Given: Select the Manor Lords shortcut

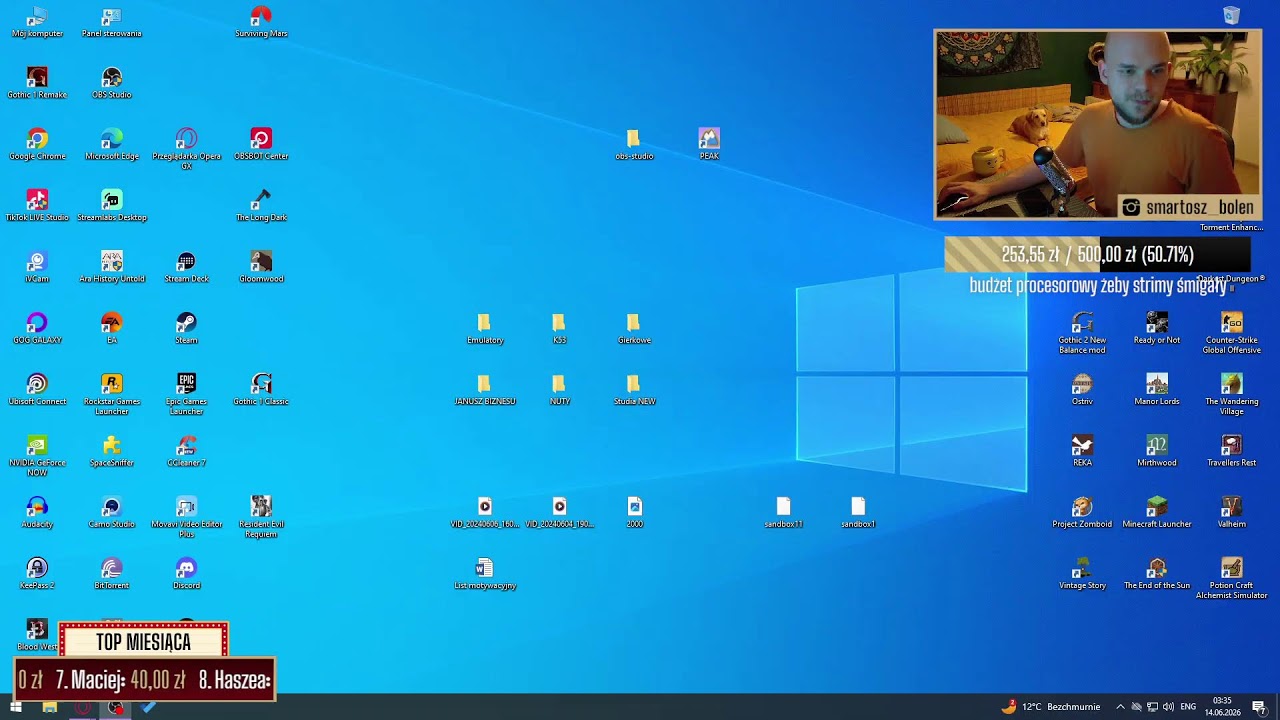Looking at the screenshot, I should pos(1157,389).
